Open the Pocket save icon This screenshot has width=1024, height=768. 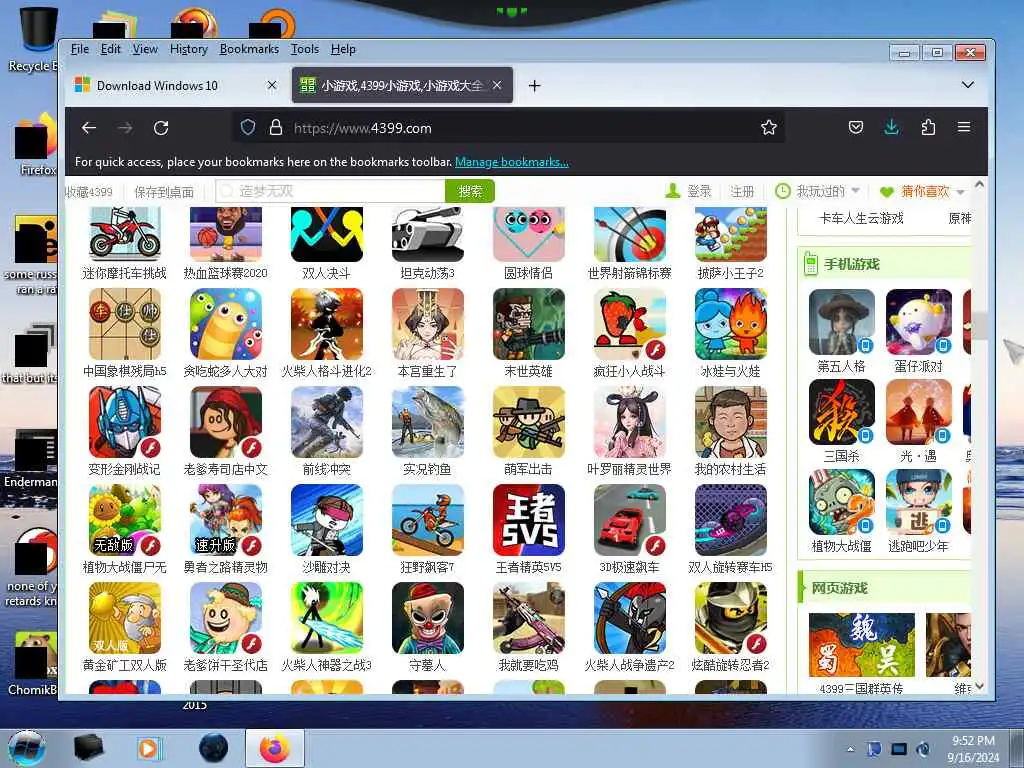(856, 127)
